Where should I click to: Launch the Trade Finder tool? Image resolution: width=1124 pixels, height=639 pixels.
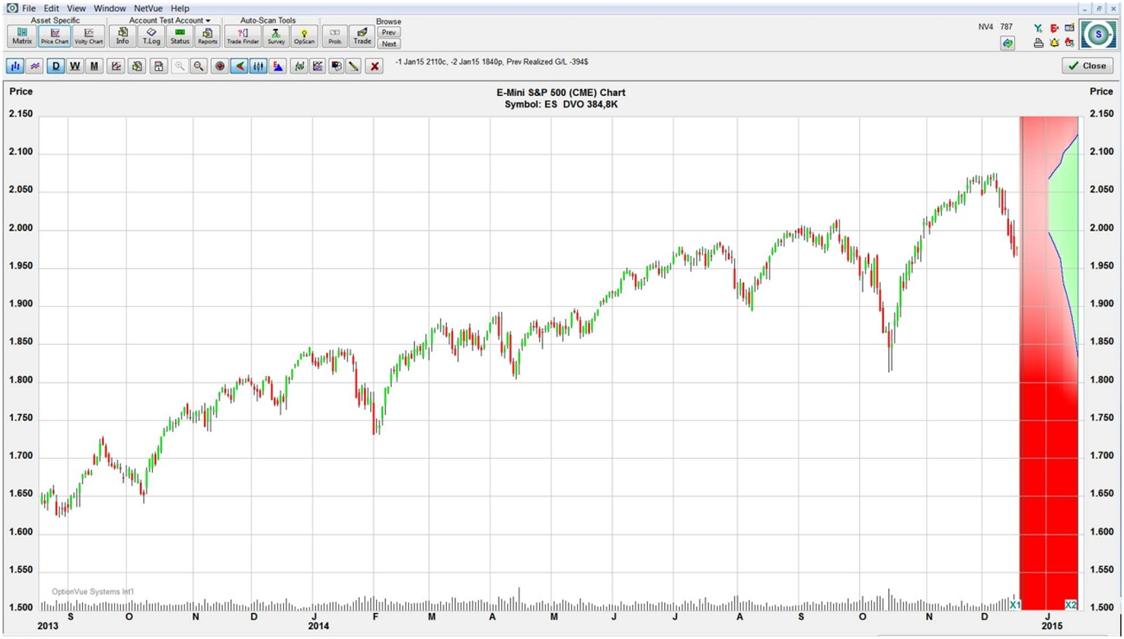pos(243,36)
